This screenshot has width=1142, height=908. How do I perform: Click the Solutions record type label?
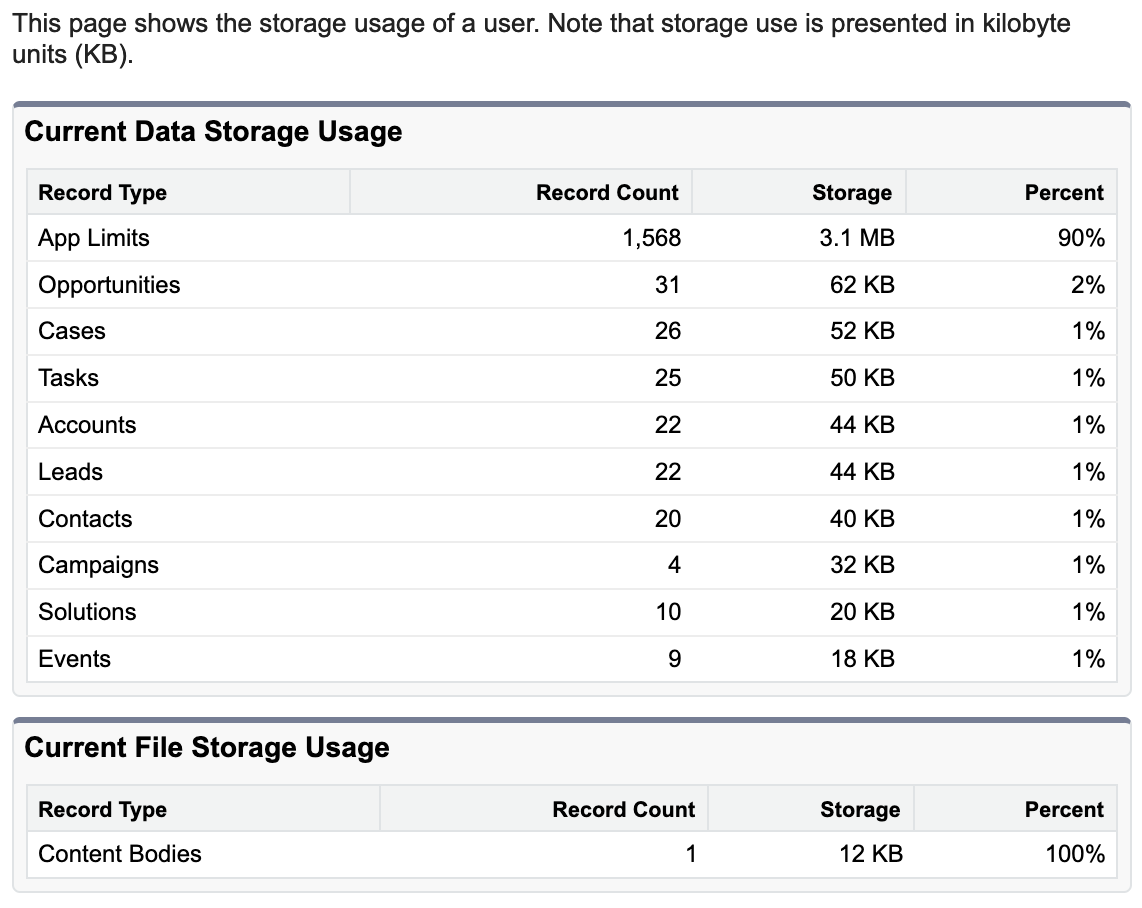(x=87, y=612)
